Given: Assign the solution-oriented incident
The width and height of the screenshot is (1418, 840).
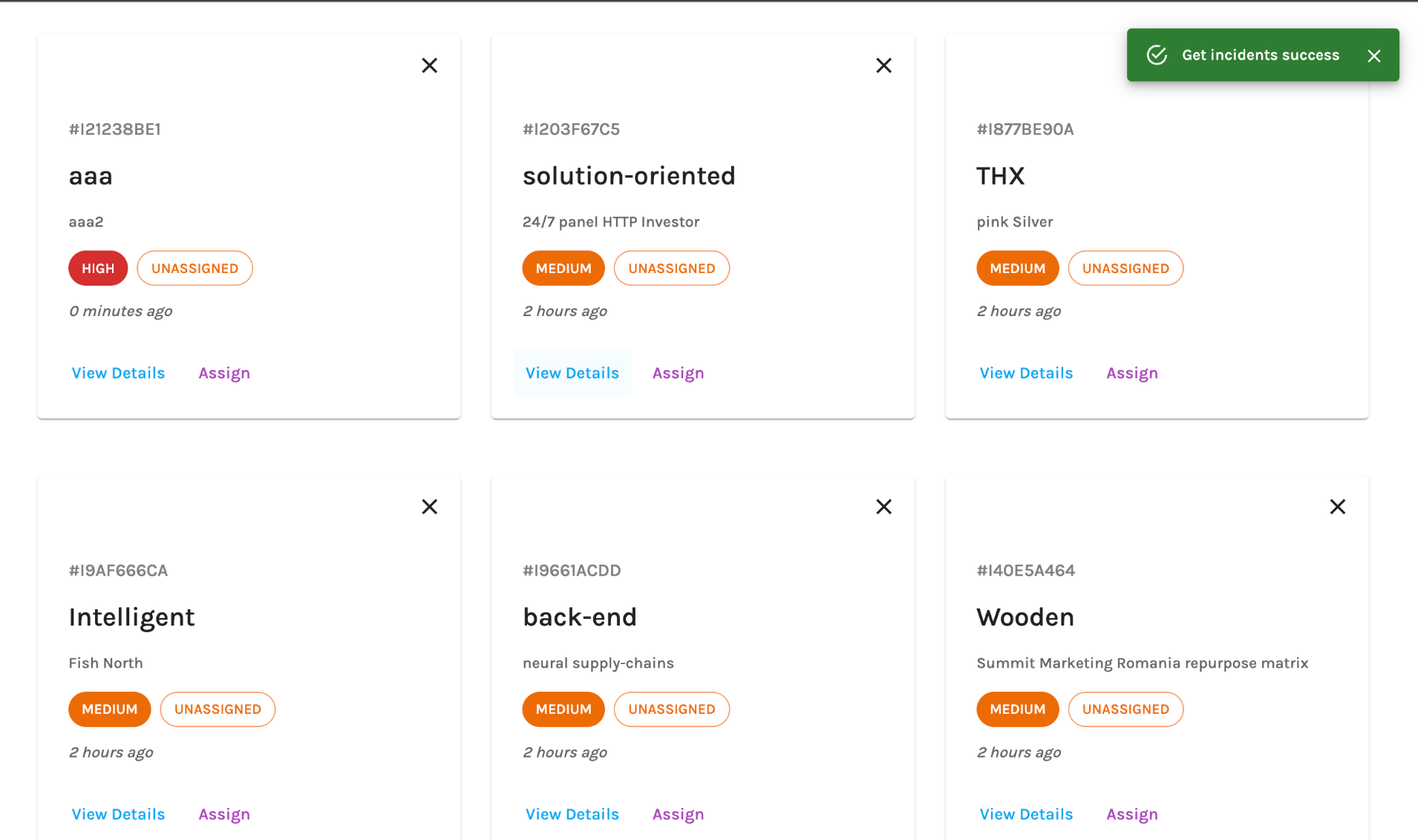Looking at the screenshot, I should point(678,373).
